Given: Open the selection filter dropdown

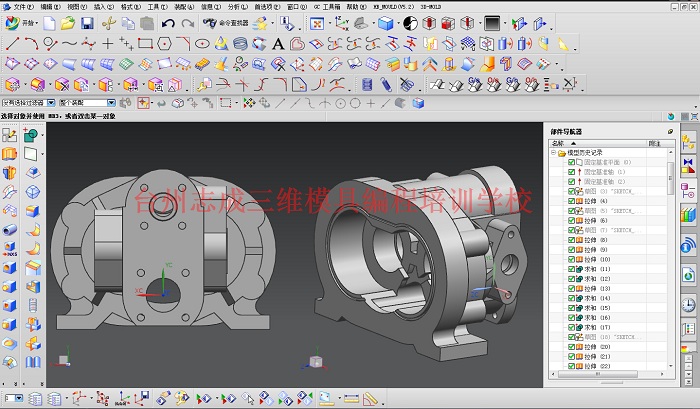Looking at the screenshot, I should 51,103.
